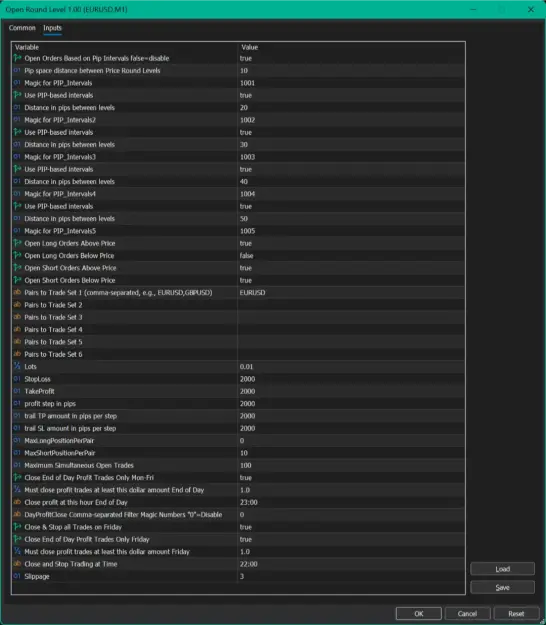This screenshot has width=546, height=625.
Task: Select the trail SL amount in pips per step row
Action: pos(238,428)
